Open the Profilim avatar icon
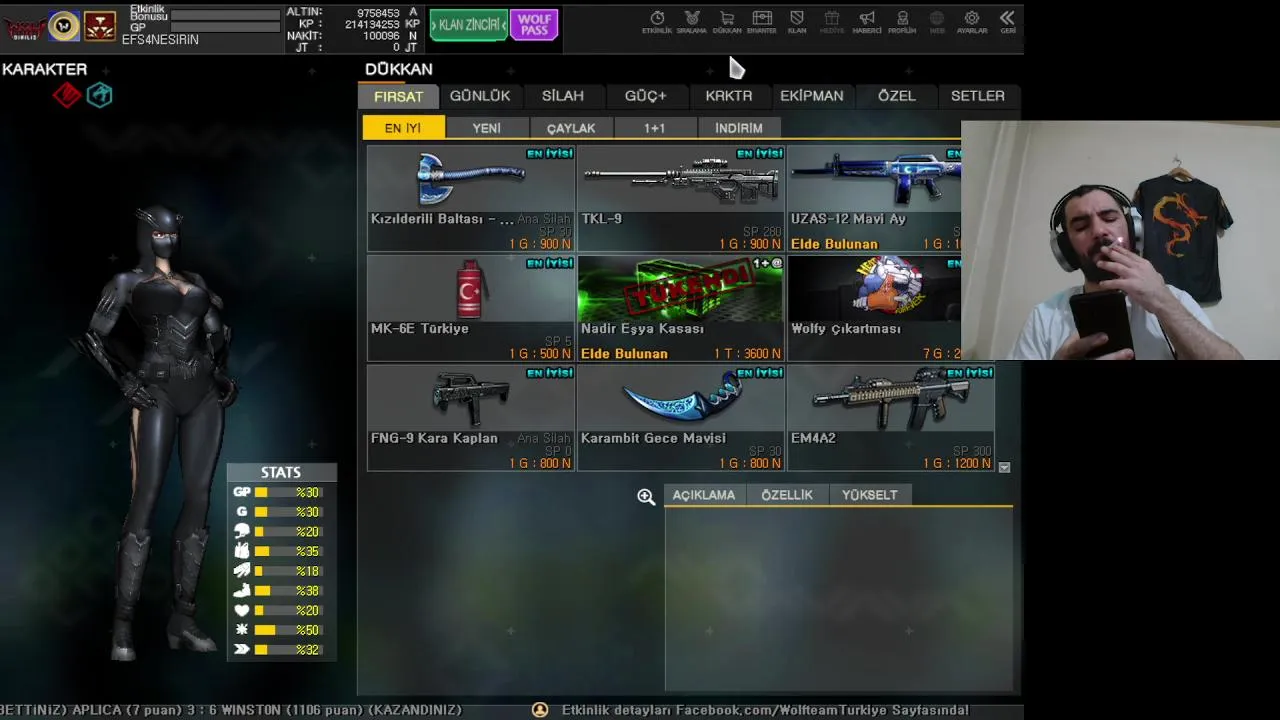 pyautogui.click(x=902, y=22)
